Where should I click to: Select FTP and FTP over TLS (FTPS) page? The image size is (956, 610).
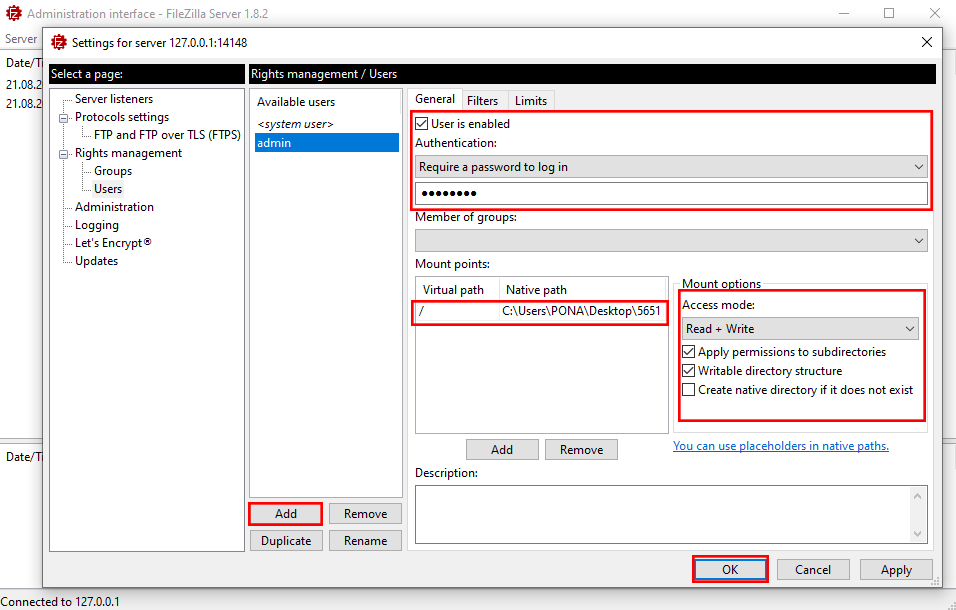(x=167, y=135)
